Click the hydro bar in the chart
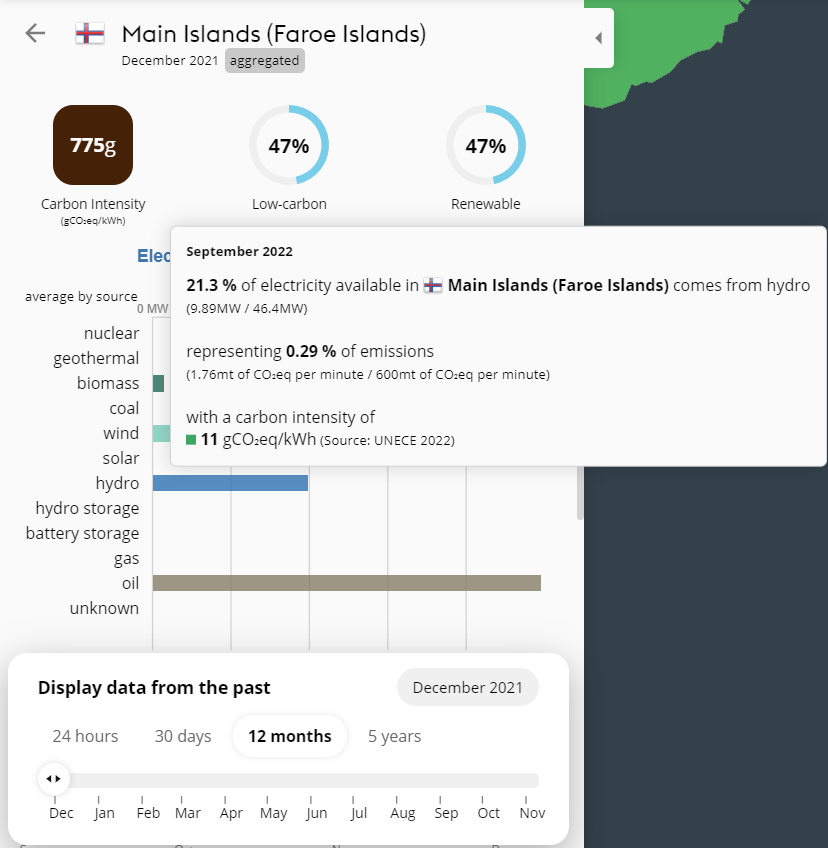828x848 pixels. (x=230, y=483)
